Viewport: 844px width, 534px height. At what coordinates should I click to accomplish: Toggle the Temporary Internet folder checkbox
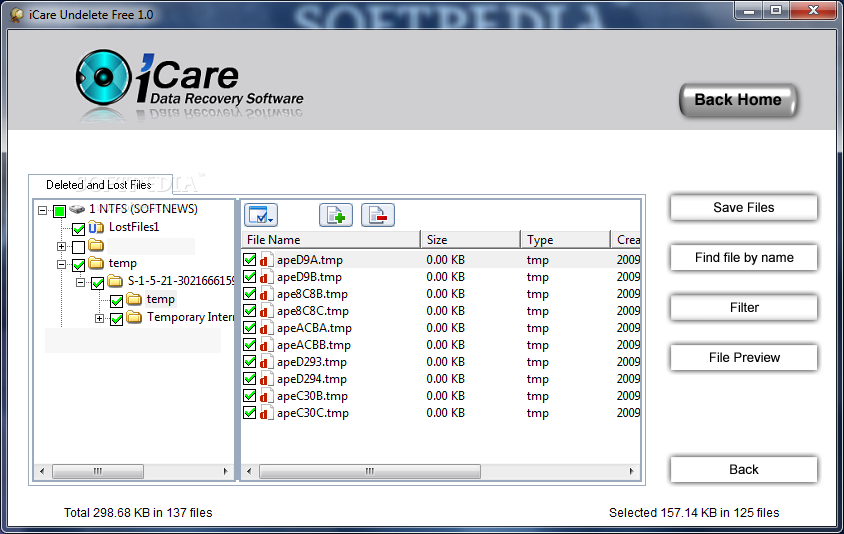pos(117,319)
